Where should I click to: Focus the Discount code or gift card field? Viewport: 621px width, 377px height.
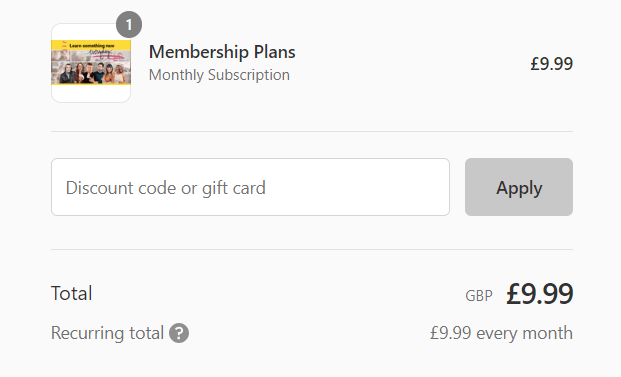click(250, 187)
